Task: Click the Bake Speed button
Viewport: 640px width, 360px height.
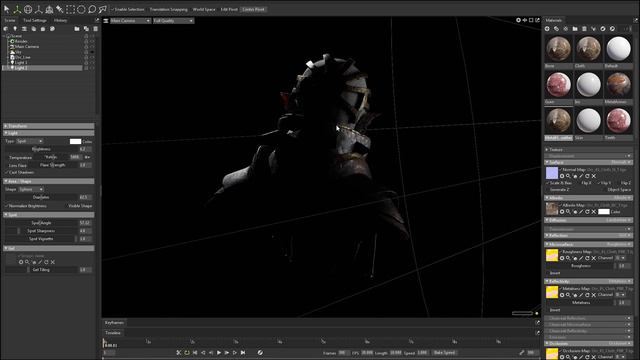Action: [444, 352]
